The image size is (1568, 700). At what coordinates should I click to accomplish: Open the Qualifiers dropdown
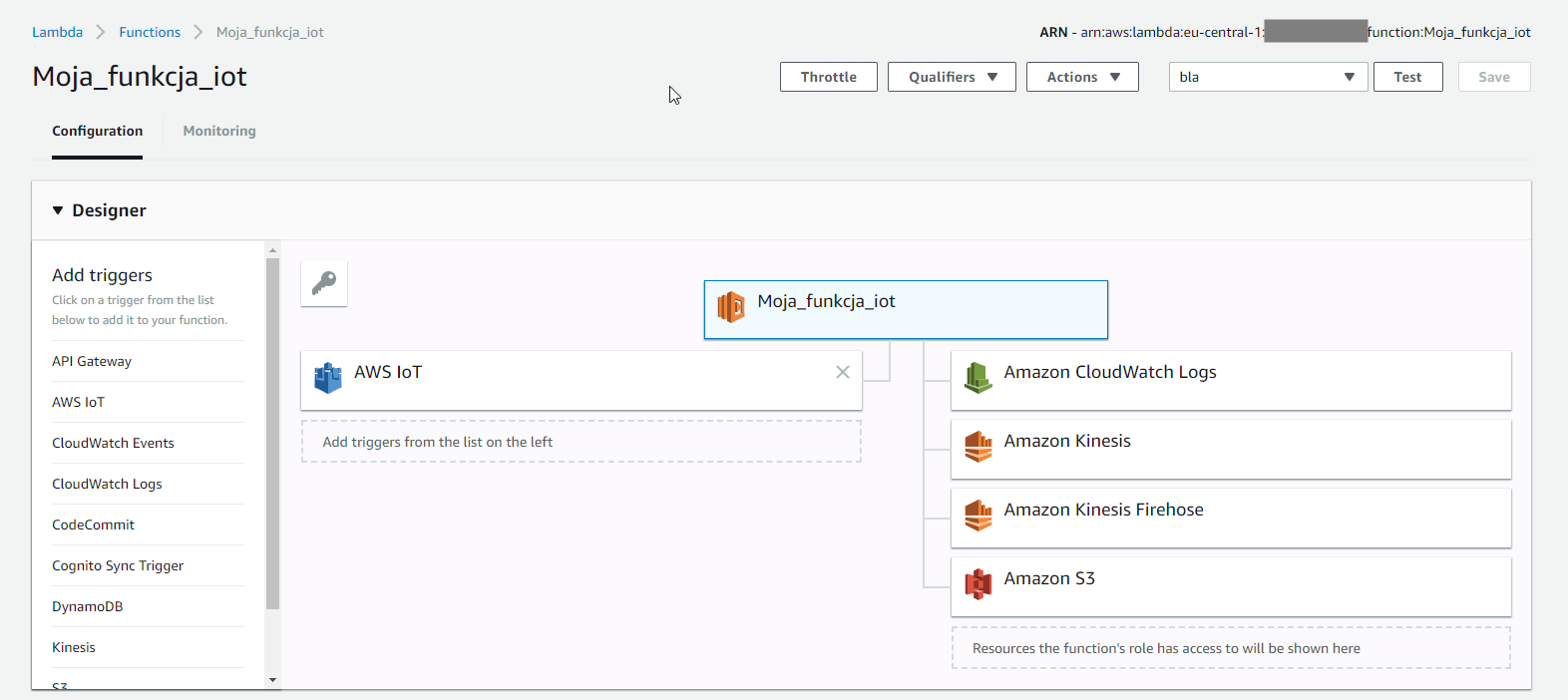pos(952,77)
